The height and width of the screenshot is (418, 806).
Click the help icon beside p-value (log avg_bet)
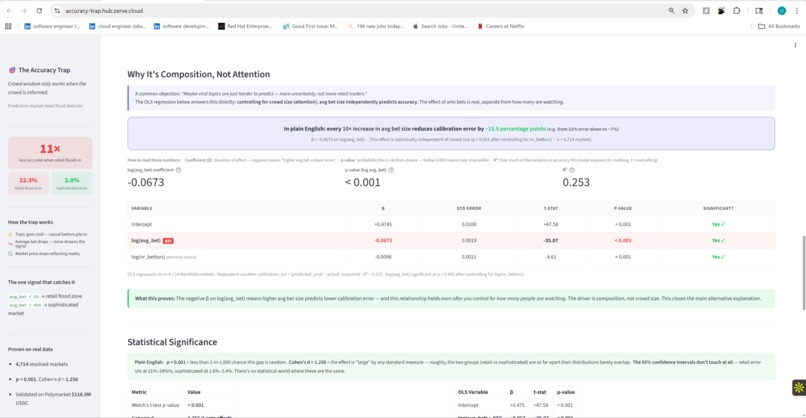[391, 170]
